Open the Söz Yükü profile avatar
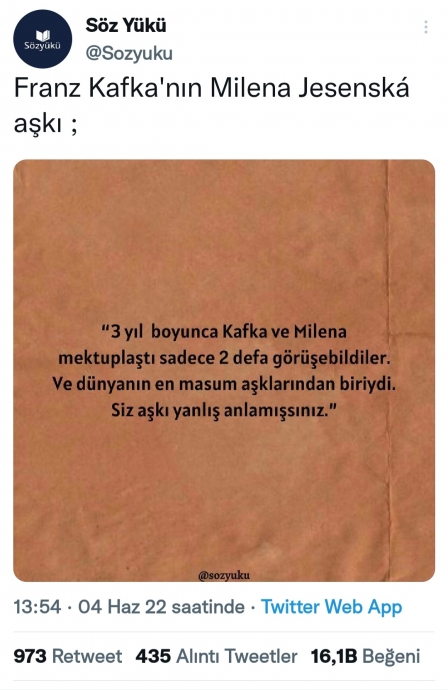 click(x=42, y=39)
